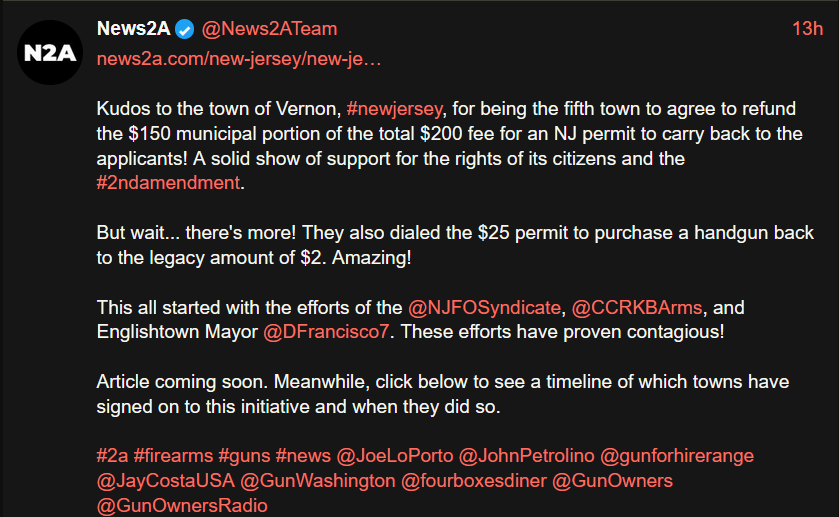Visit the @NJFOSyndicate mention
The width and height of the screenshot is (839, 517).
tap(484, 307)
